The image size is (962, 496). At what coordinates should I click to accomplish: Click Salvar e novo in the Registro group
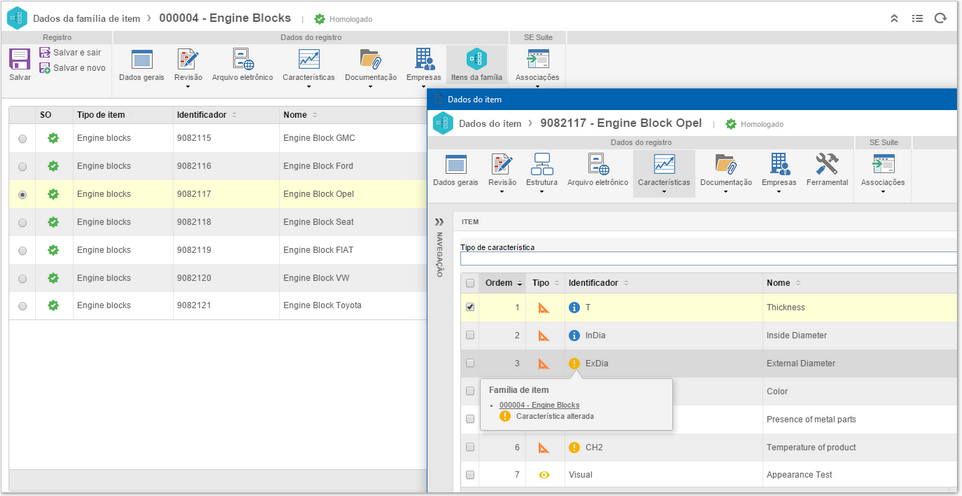tap(72, 68)
